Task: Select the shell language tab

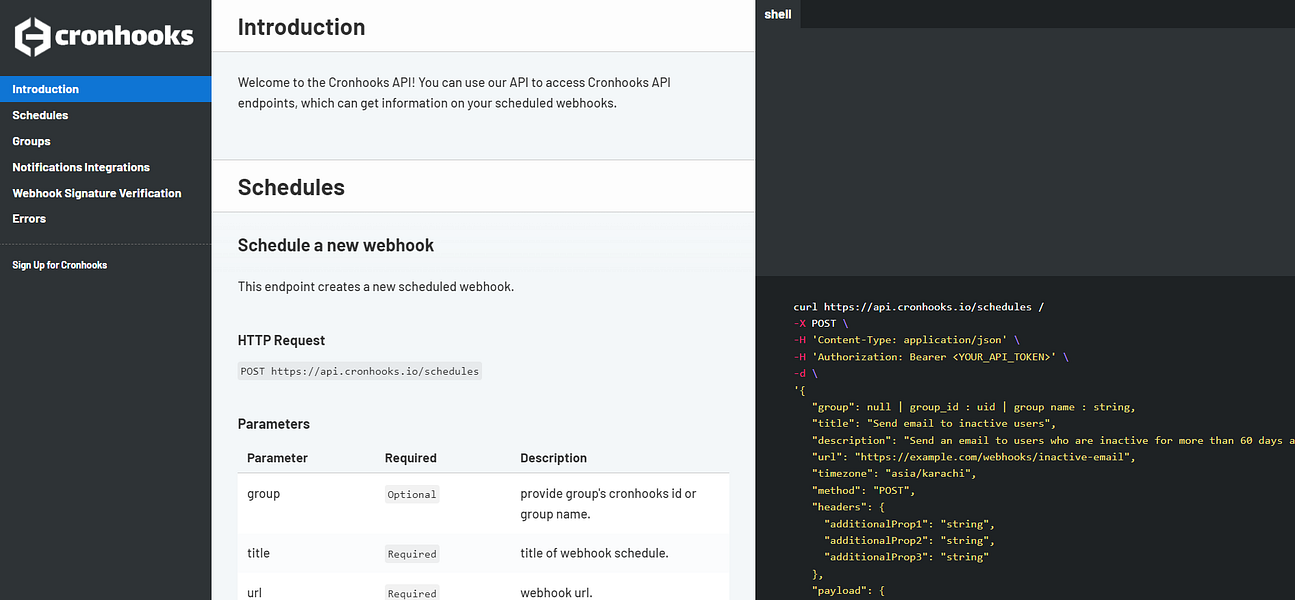Action: [778, 14]
